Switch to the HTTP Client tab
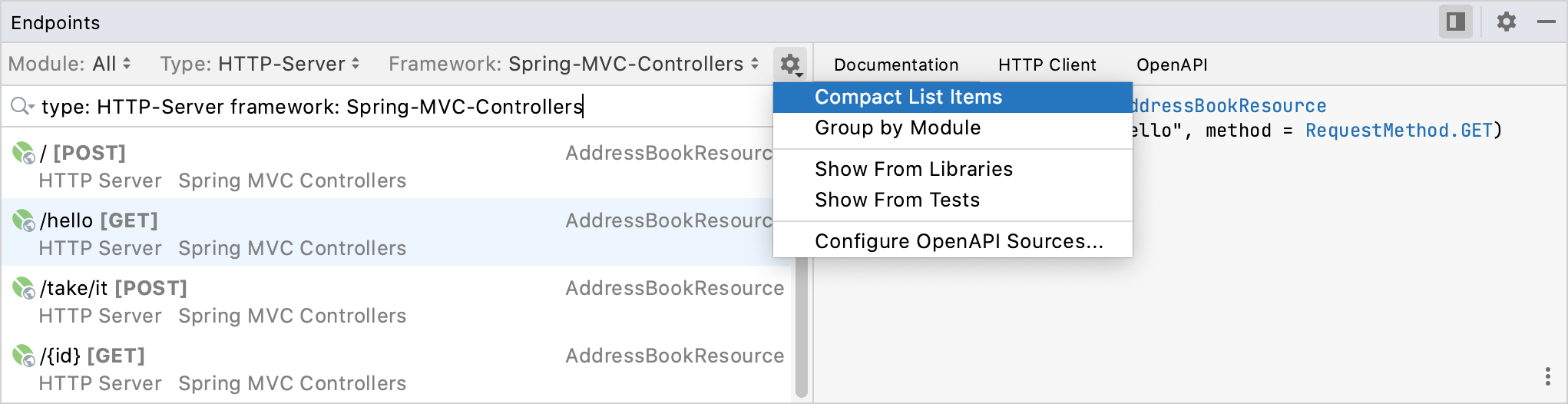The width and height of the screenshot is (1568, 404). (x=1047, y=65)
